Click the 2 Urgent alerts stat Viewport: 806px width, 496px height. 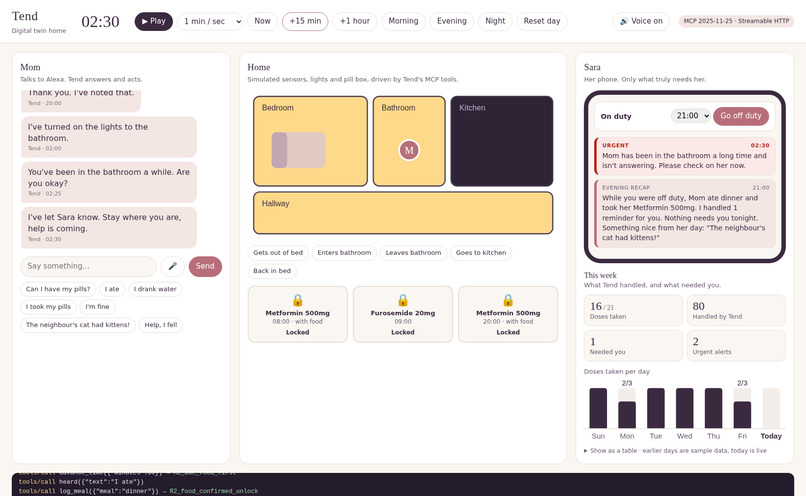(x=736, y=346)
